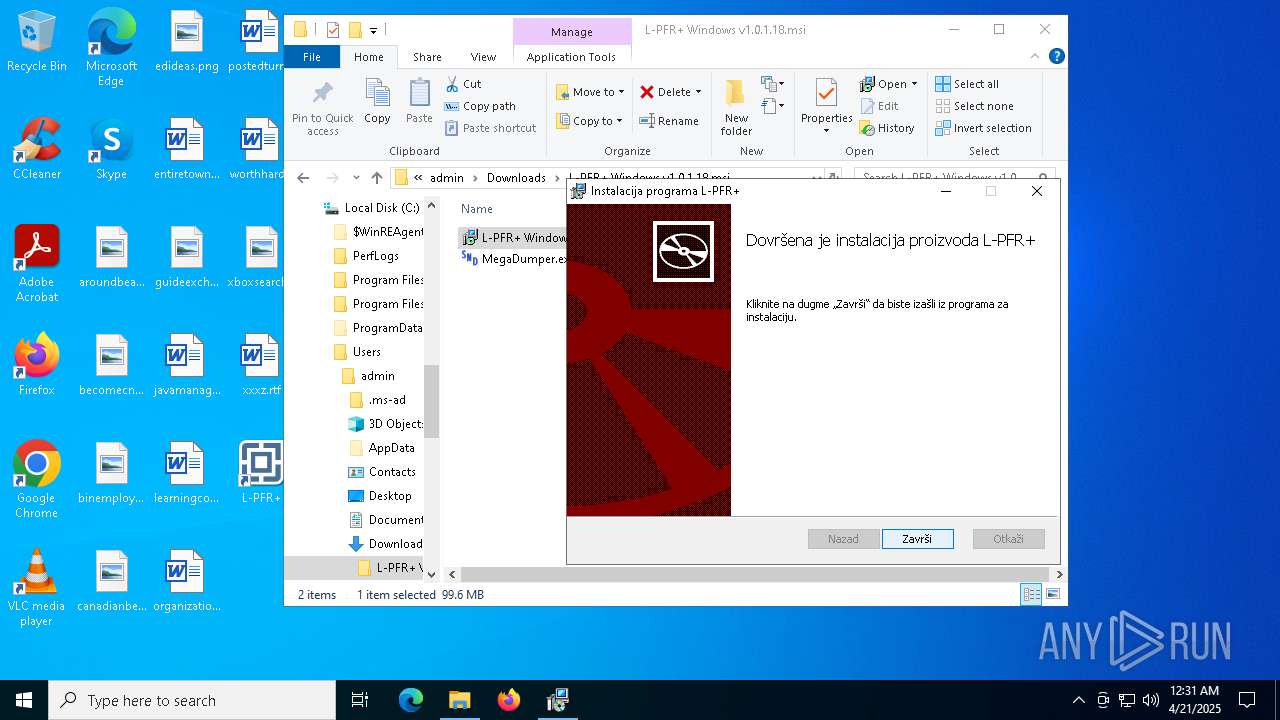Click the admin breadcrumb segment
The width and height of the screenshot is (1280, 720).
[x=447, y=178]
